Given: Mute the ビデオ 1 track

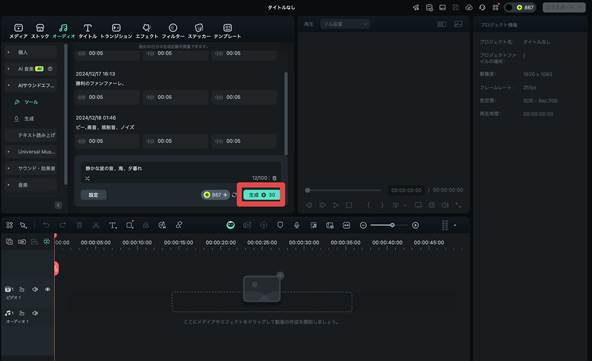Looking at the screenshot, I should click(35, 289).
